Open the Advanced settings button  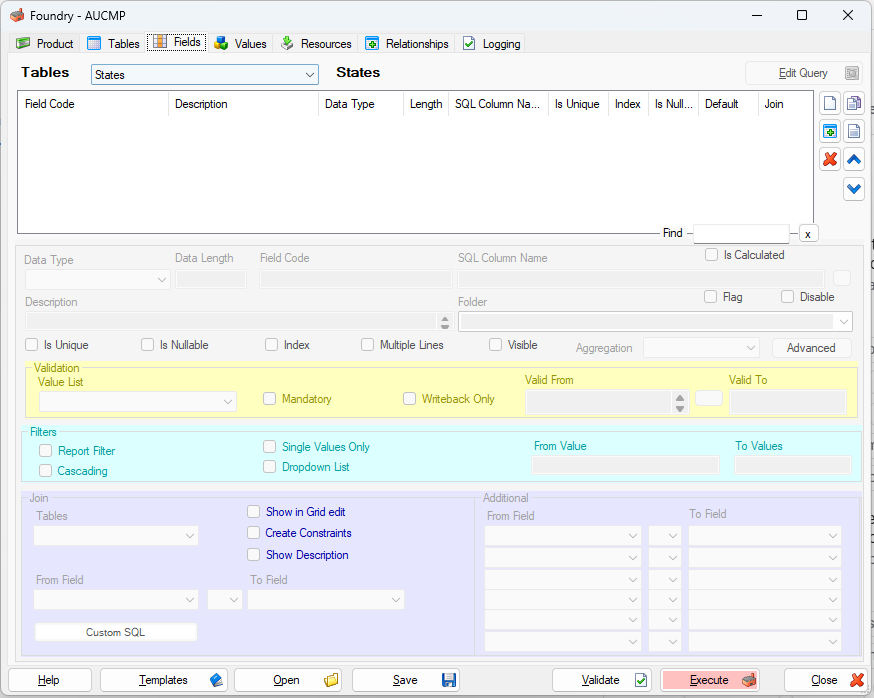coord(812,348)
